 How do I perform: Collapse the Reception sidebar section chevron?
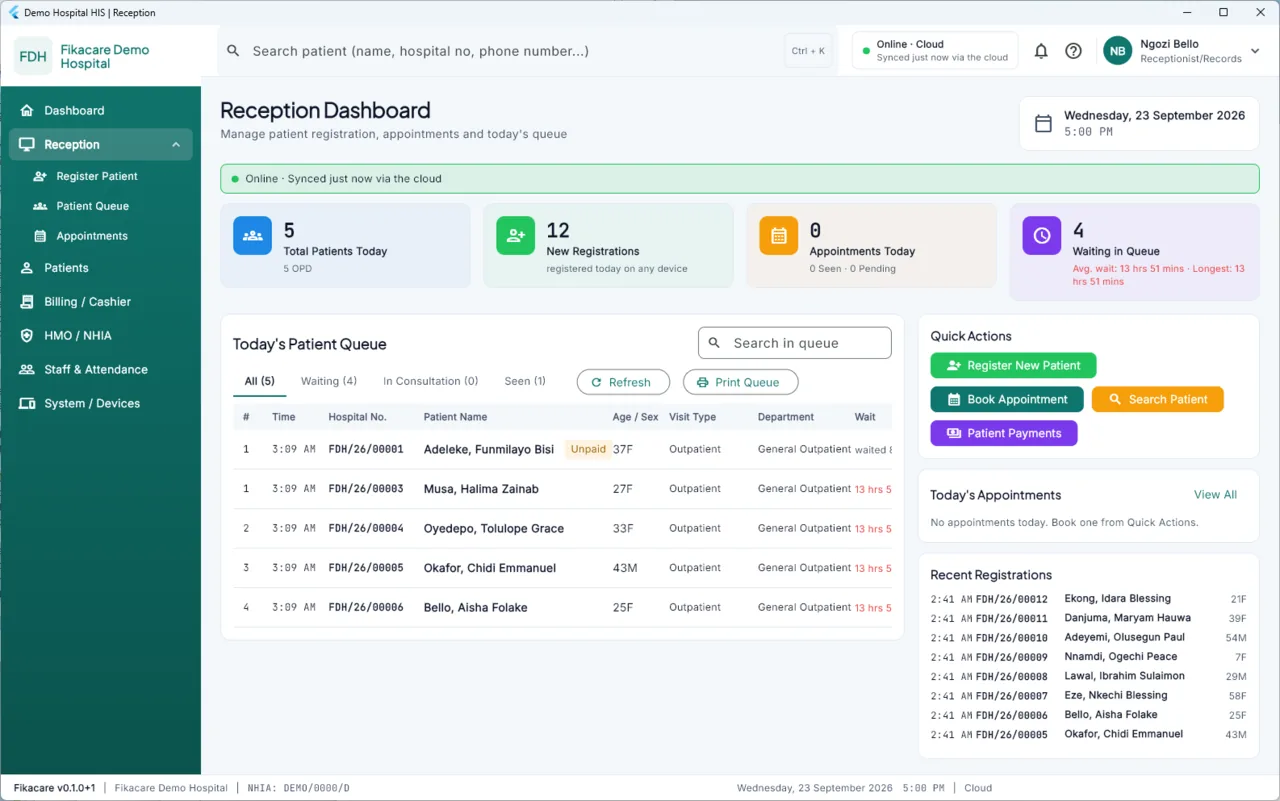(x=176, y=144)
